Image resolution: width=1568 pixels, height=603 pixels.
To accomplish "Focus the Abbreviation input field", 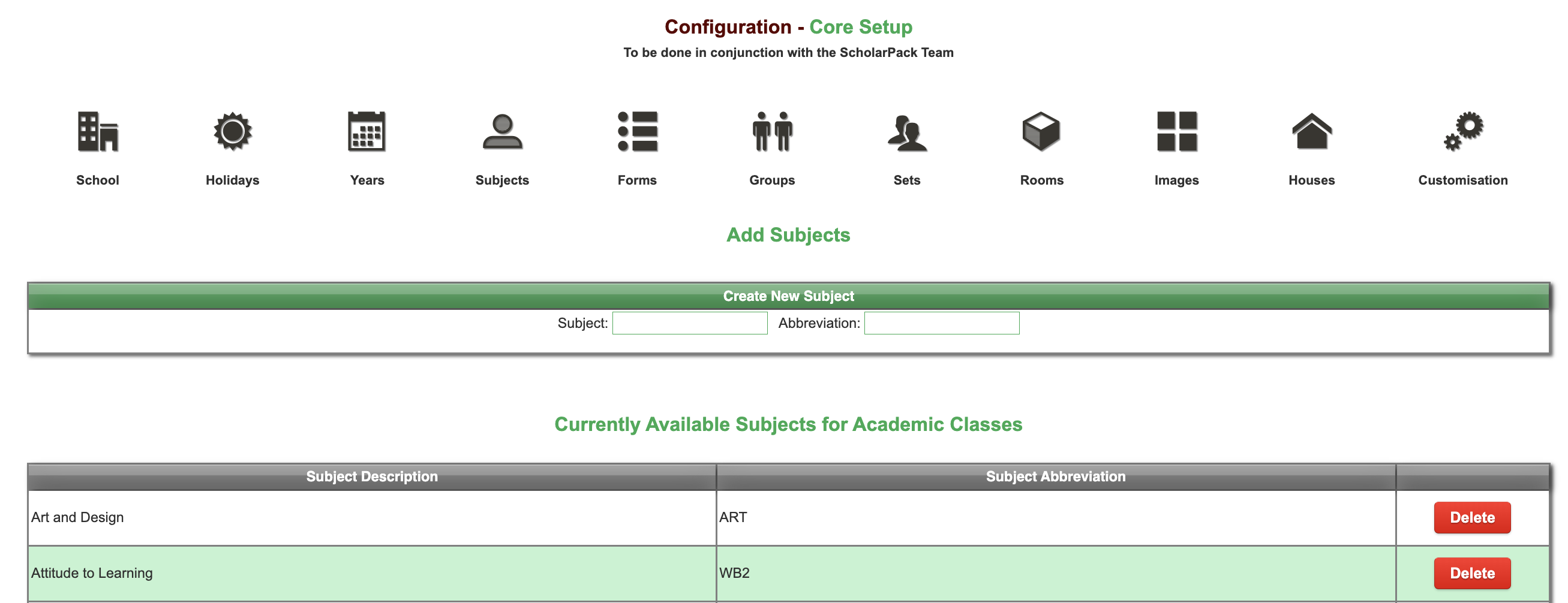I will tap(942, 323).
